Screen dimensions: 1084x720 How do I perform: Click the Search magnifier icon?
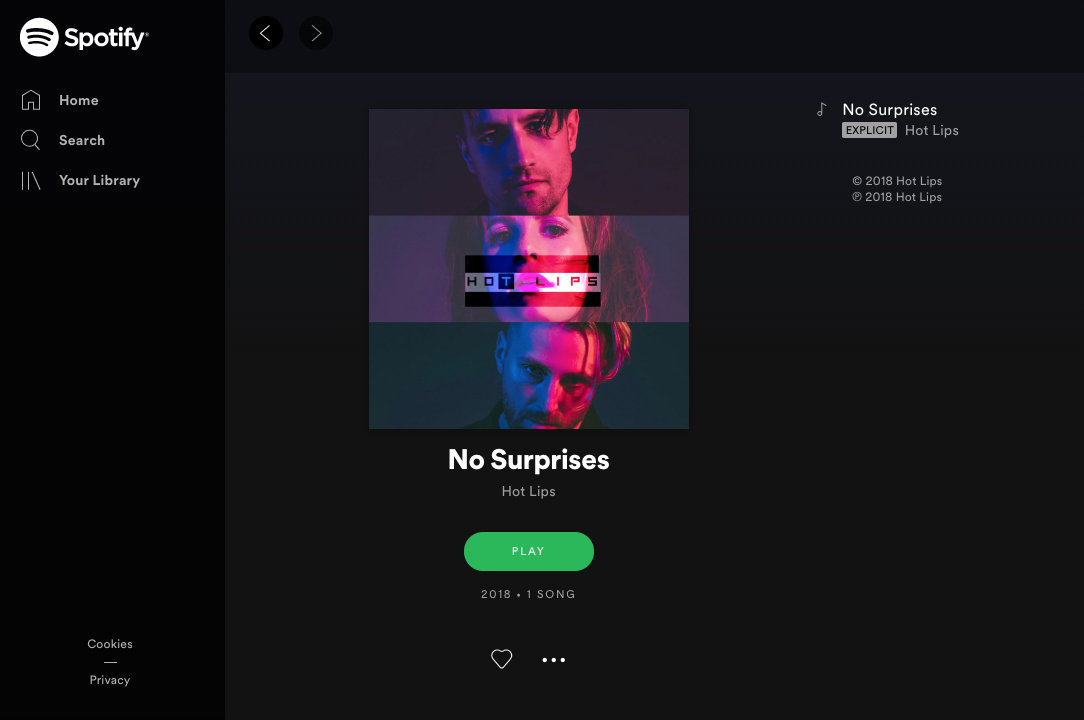pyautogui.click(x=30, y=140)
